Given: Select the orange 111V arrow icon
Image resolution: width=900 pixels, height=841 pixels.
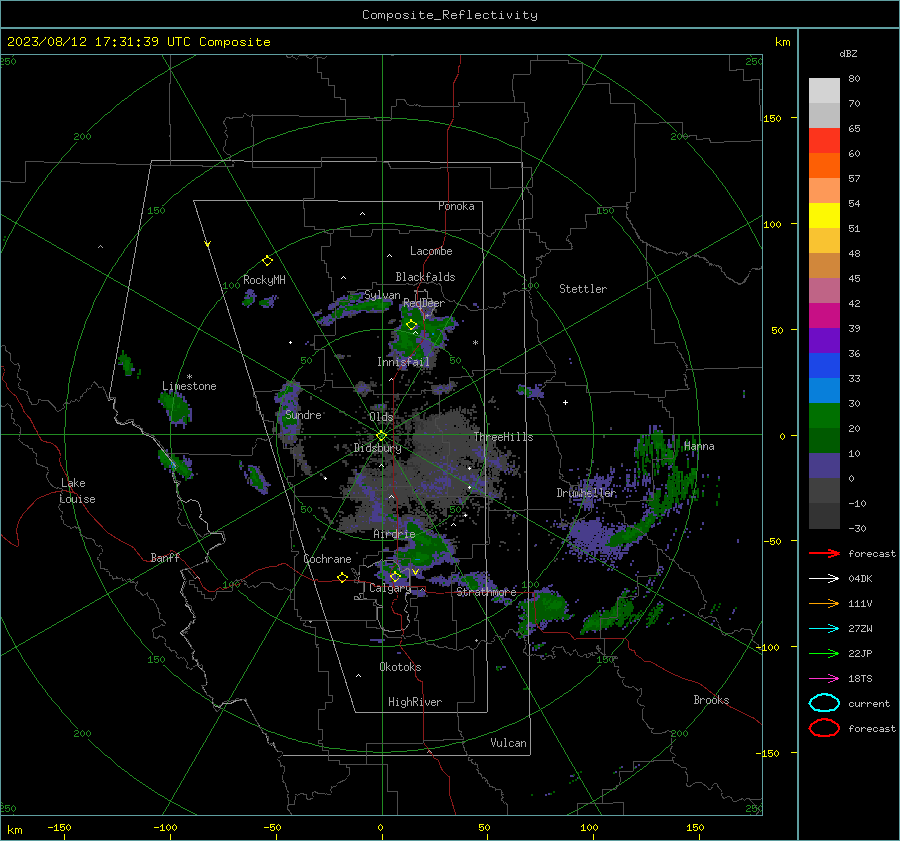Looking at the screenshot, I should pos(824,603).
